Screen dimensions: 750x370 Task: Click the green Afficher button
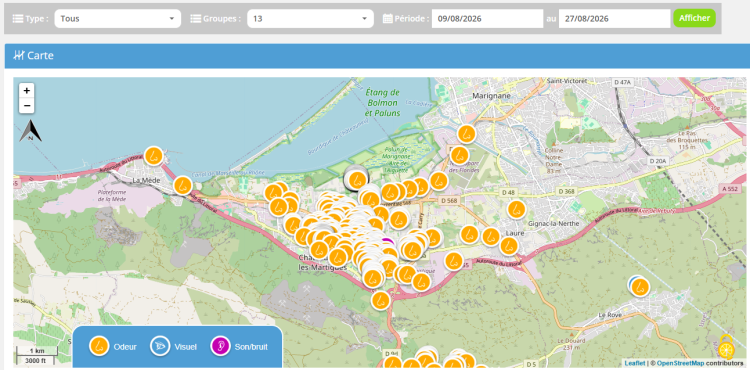click(x=695, y=18)
